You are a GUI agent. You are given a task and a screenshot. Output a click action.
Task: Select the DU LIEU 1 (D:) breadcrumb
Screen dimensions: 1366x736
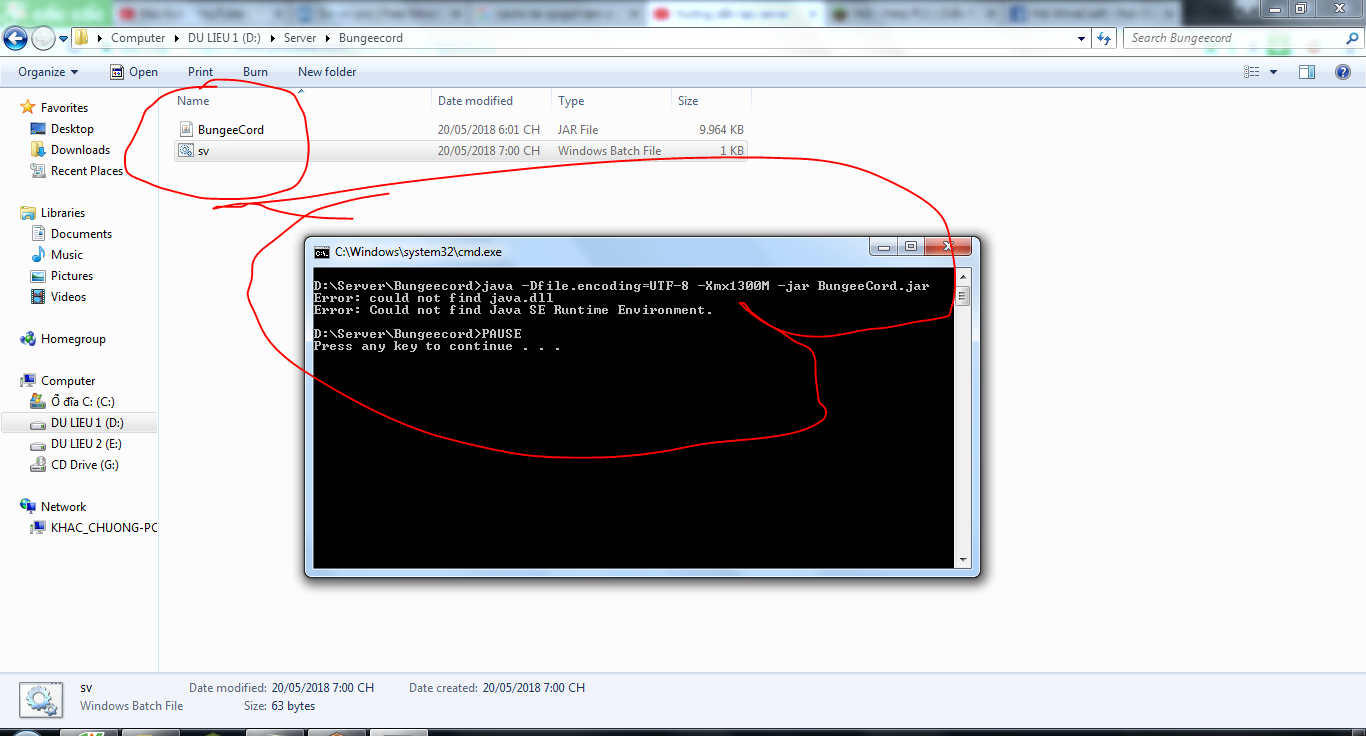click(223, 38)
